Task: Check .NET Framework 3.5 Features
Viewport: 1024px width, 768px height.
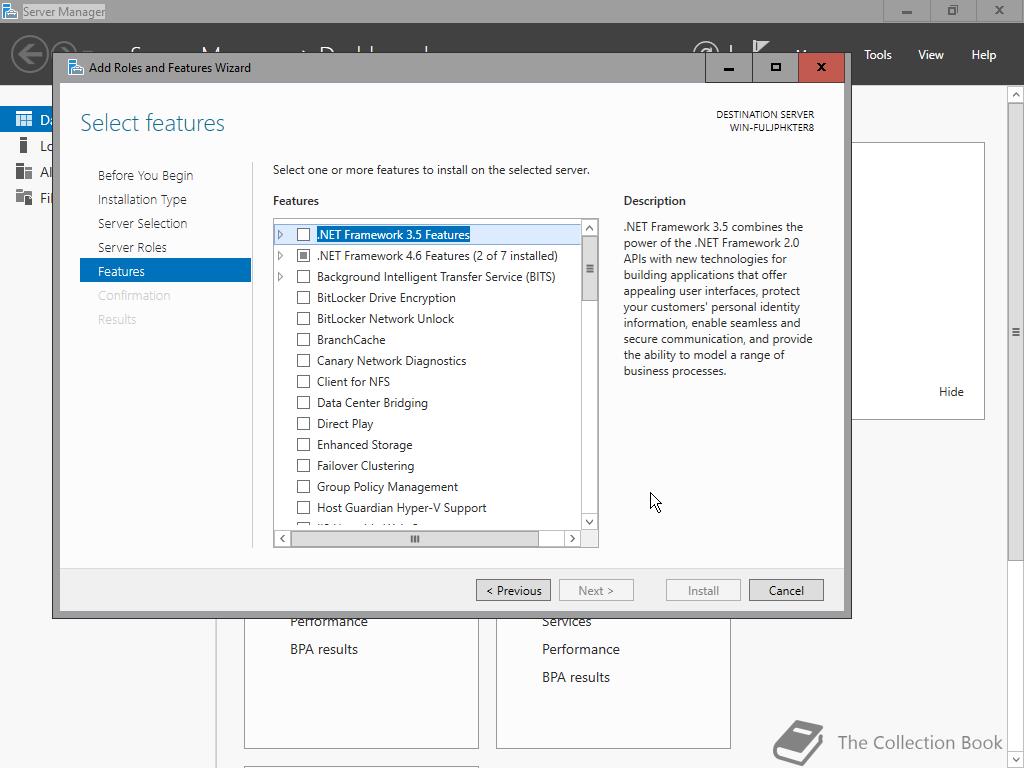Action: 303,234
